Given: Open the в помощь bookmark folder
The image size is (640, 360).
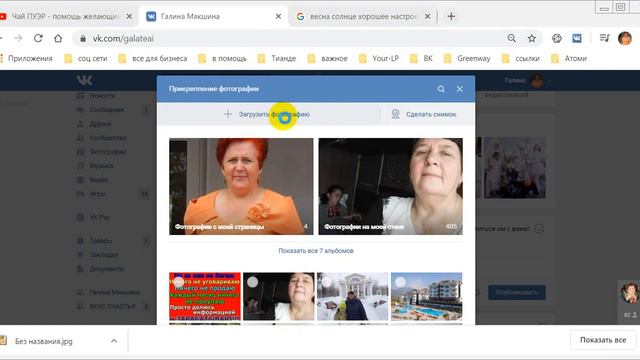Looking at the screenshot, I should tap(223, 58).
